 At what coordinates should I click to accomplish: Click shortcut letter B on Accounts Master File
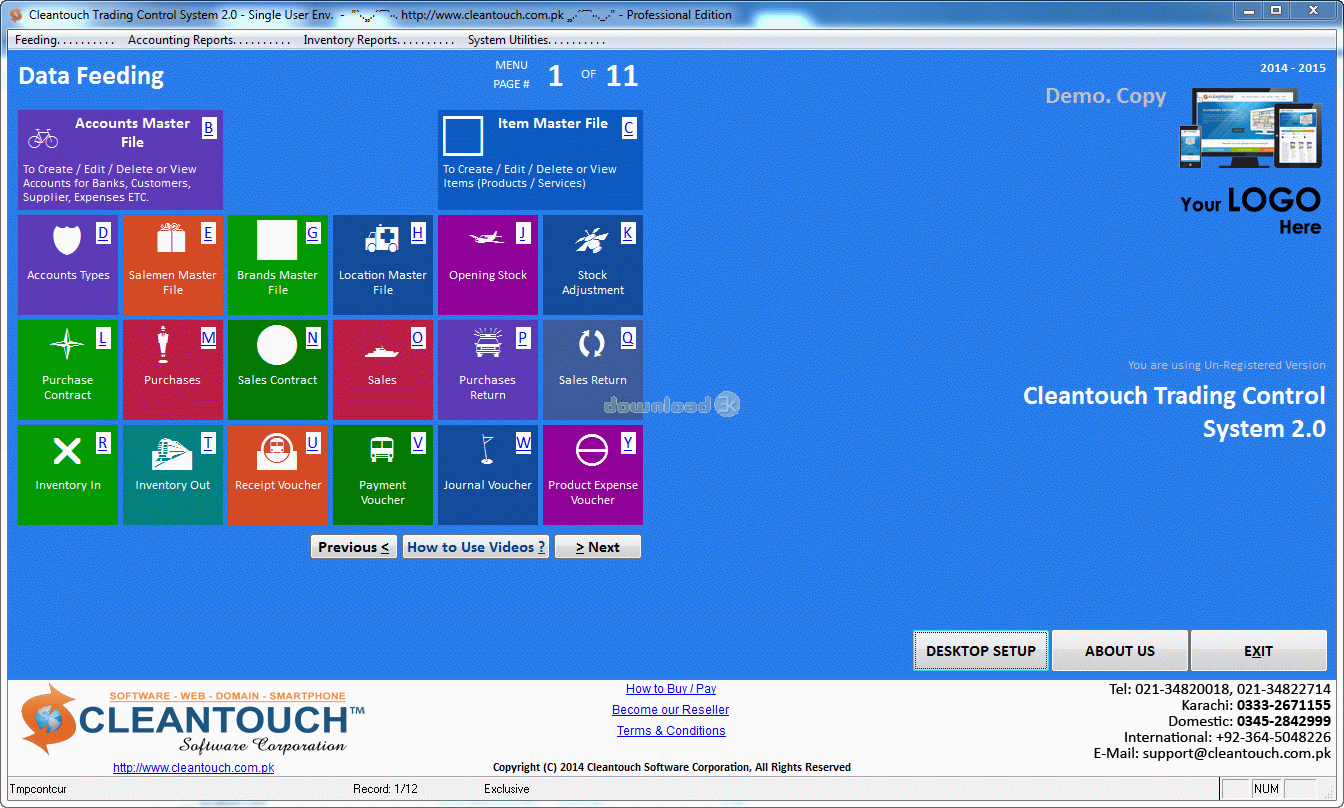[x=208, y=128]
